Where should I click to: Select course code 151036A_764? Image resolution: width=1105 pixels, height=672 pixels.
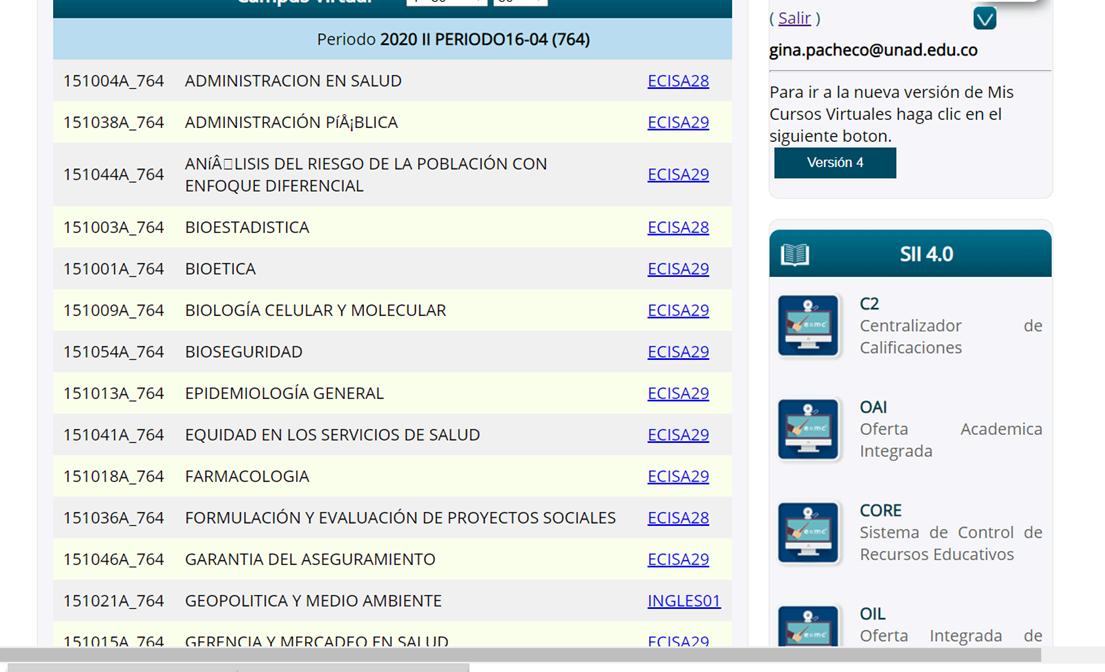tap(113, 518)
